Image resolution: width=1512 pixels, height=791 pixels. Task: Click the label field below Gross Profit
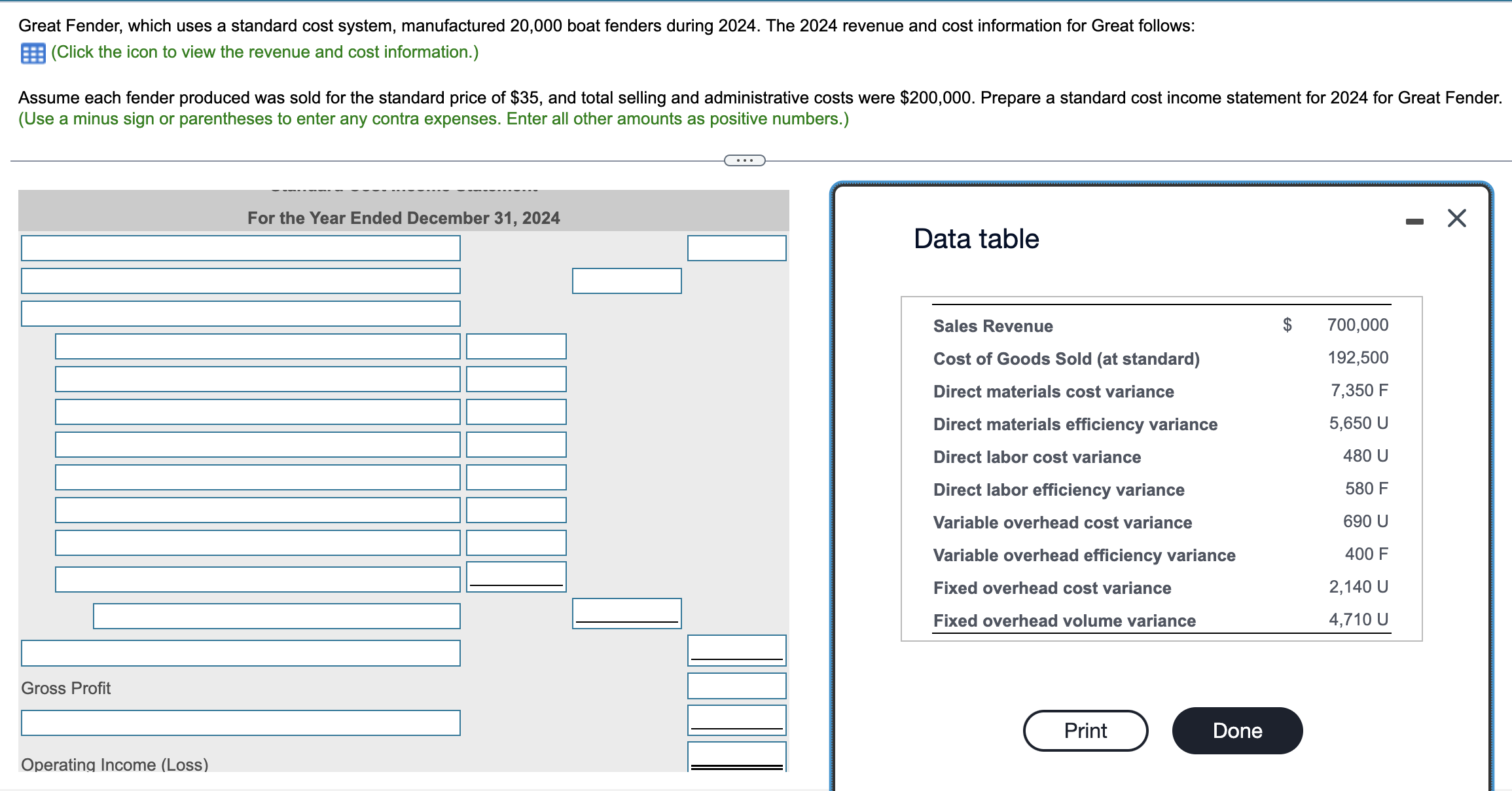[240, 723]
